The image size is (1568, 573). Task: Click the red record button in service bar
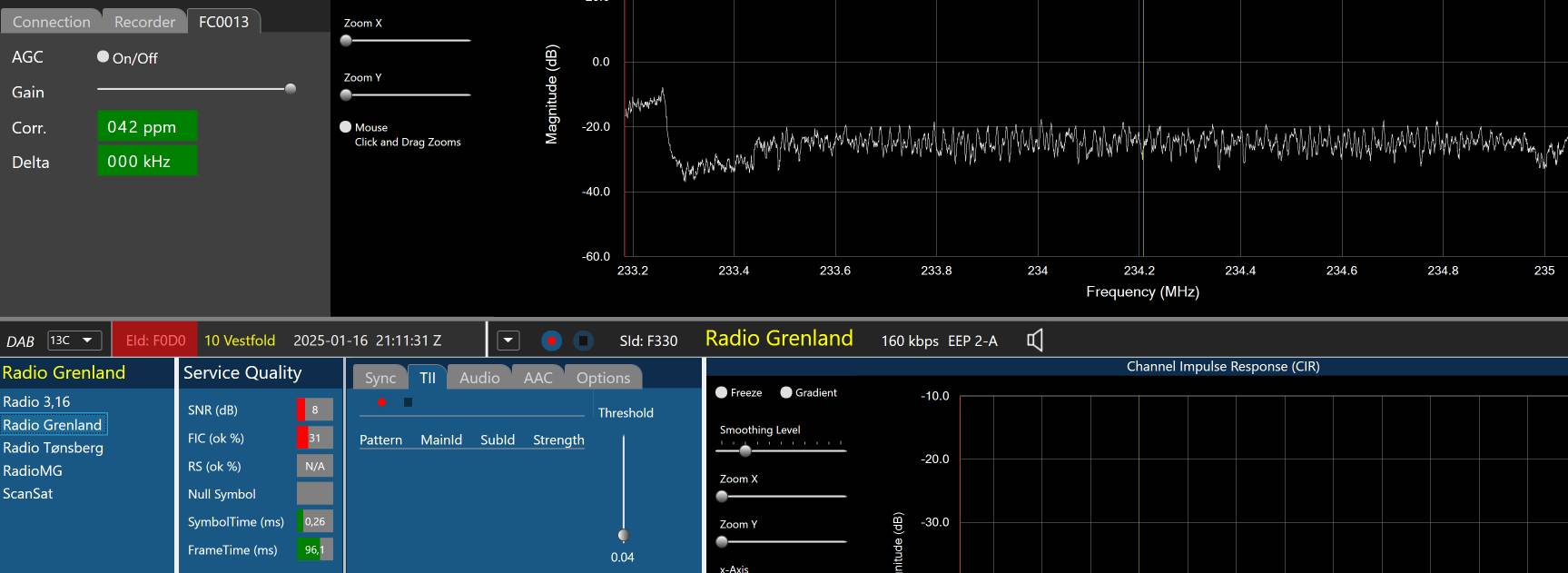point(551,341)
